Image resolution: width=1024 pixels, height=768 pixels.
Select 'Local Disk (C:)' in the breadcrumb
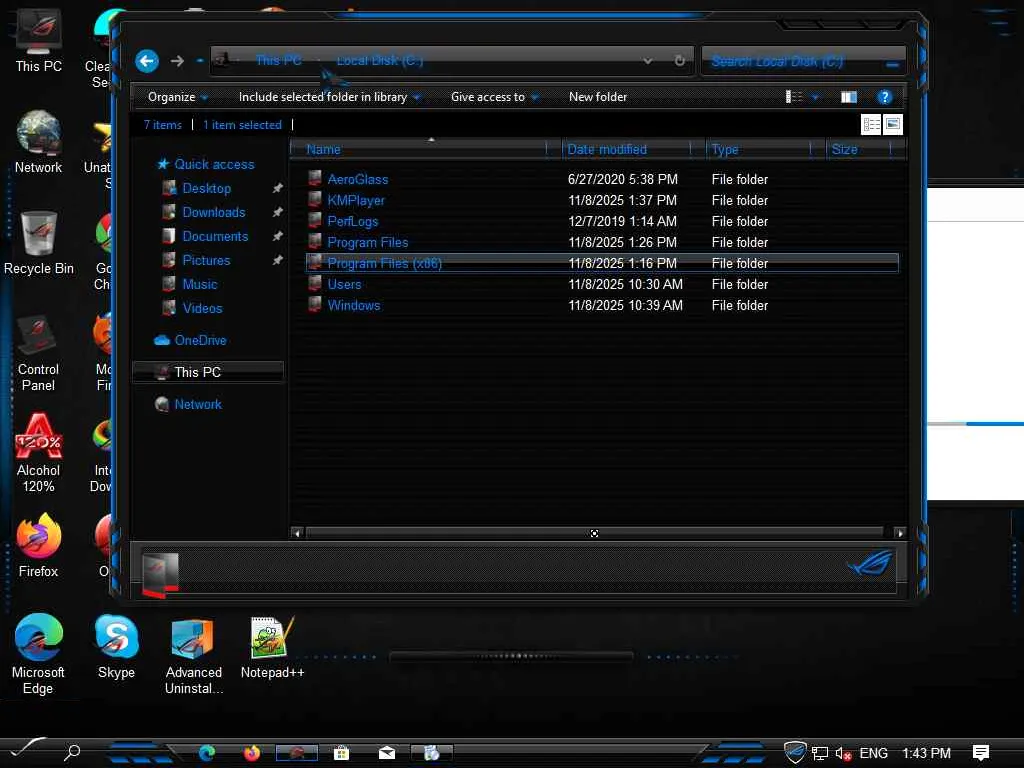[379, 61]
